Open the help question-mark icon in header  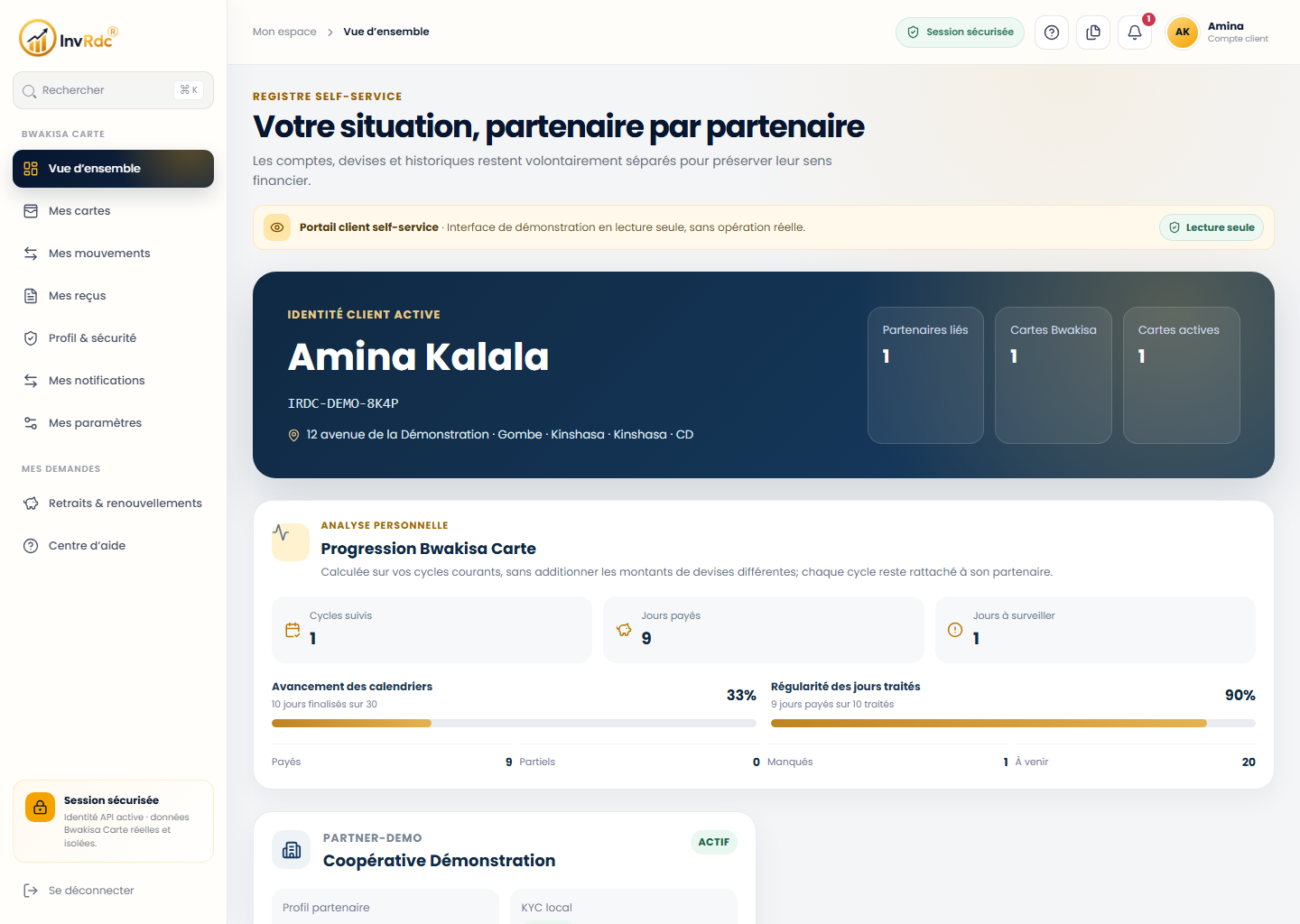pos(1052,32)
